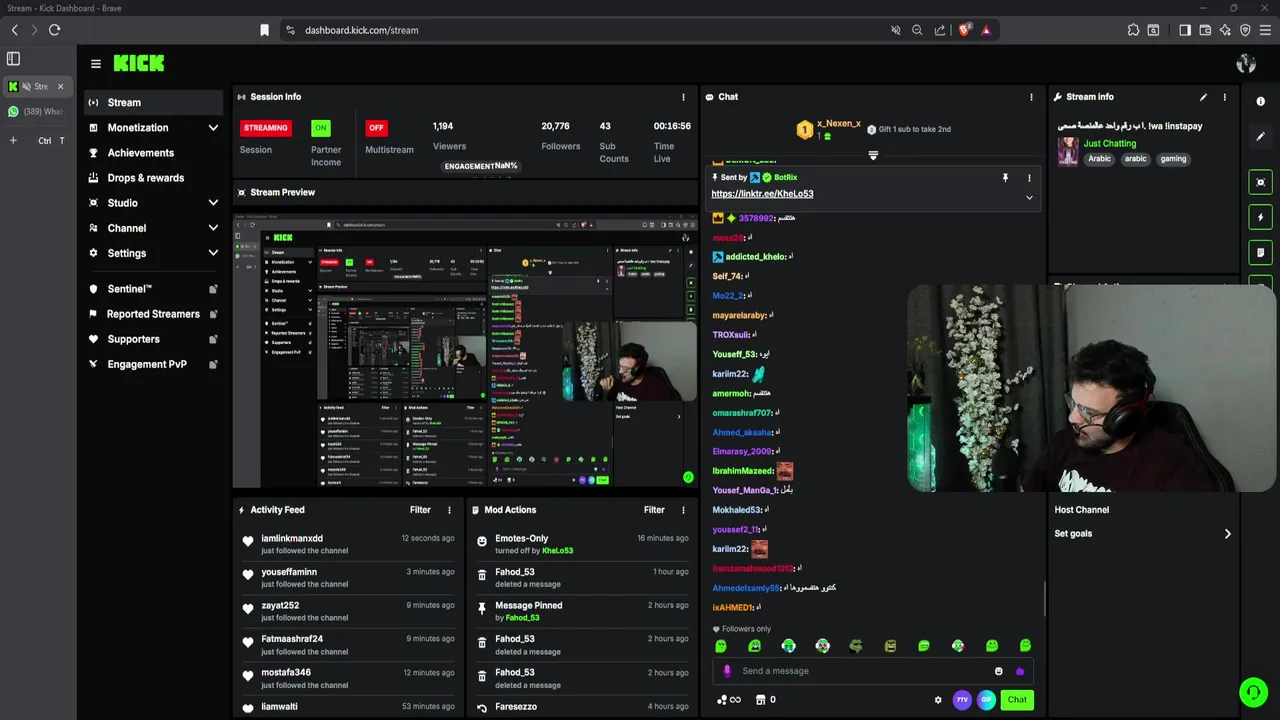Click the lightning bolt icon in right widget rail
The image size is (1280, 720).
(1260, 217)
